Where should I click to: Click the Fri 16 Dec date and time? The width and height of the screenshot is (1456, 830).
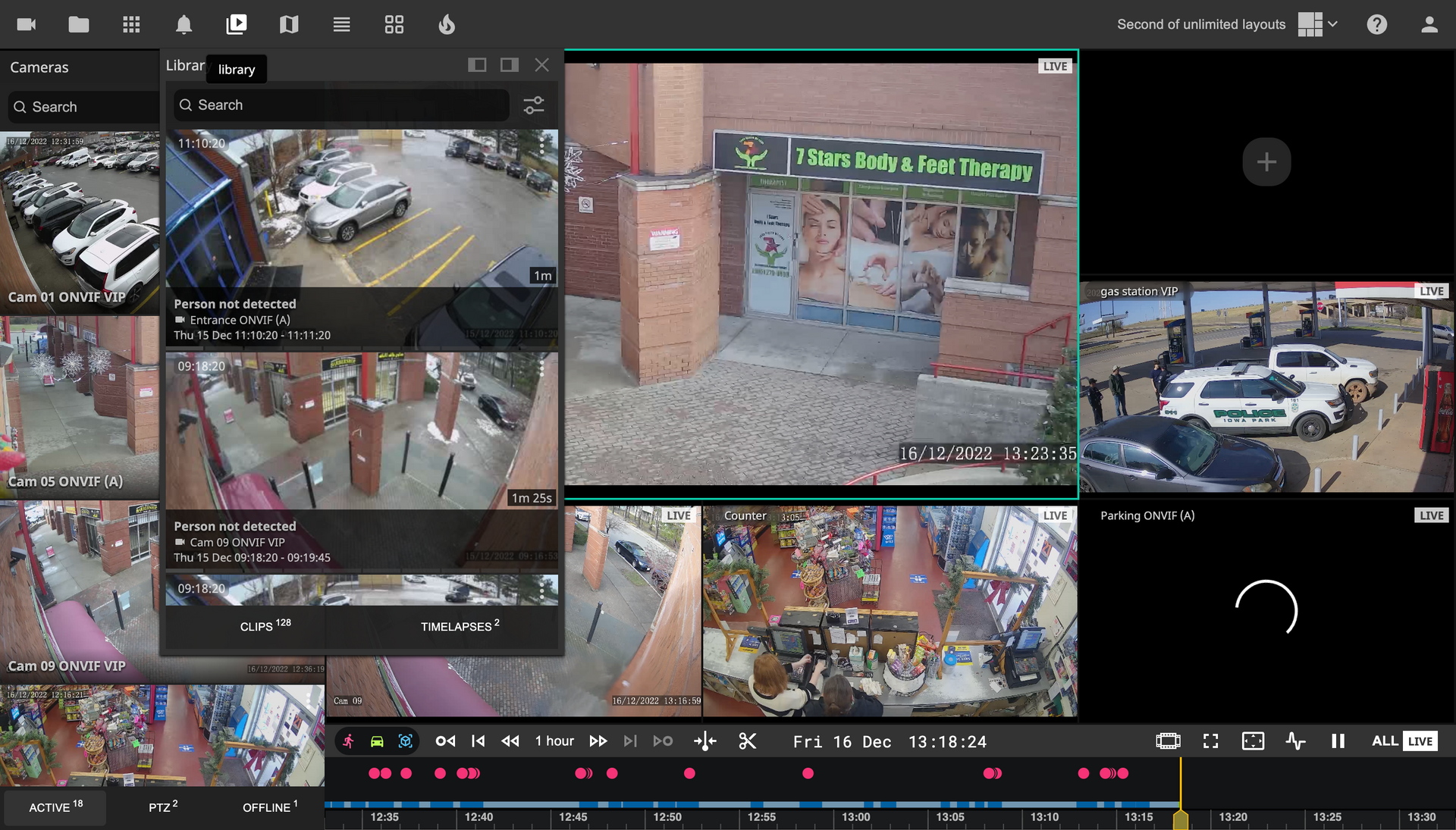point(890,742)
